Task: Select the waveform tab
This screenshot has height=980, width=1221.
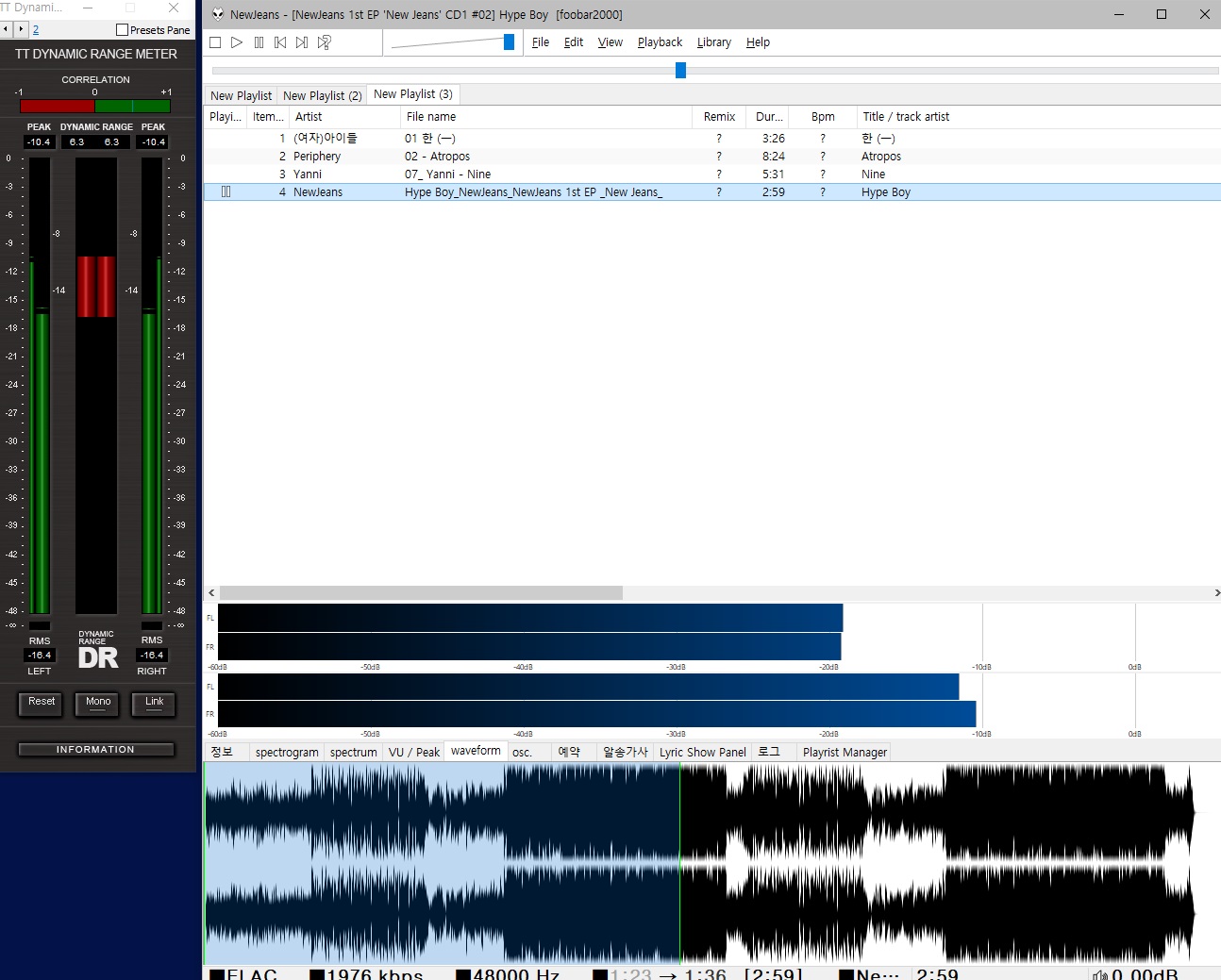Action: 476,751
